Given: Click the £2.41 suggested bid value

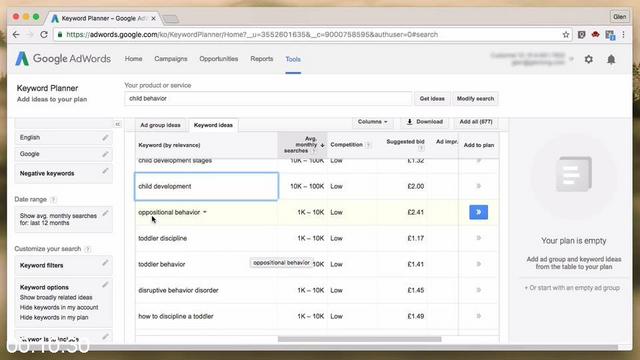Looking at the screenshot, I should pyautogui.click(x=416, y=212).
